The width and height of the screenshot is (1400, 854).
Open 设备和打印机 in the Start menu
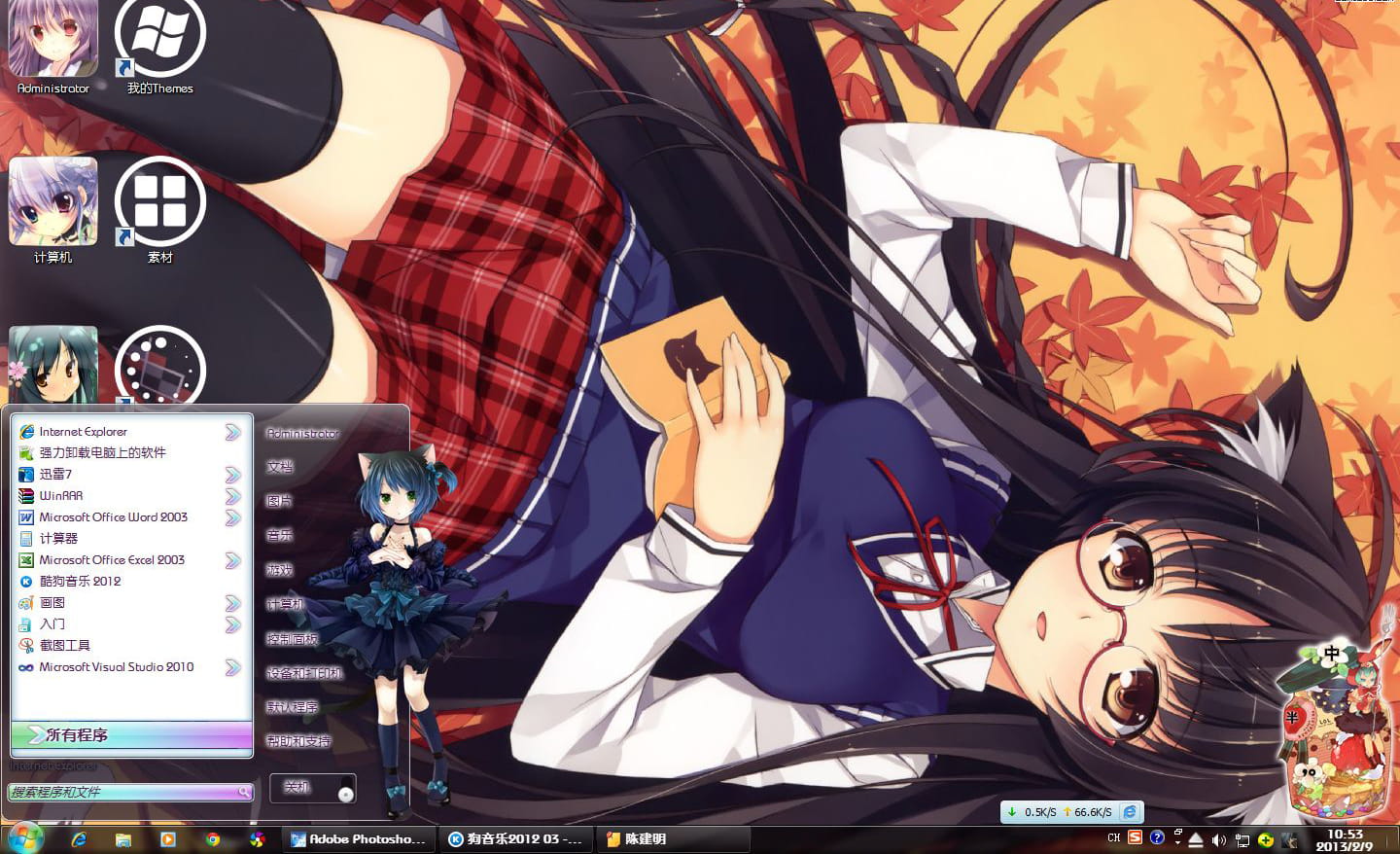(x=303, y=673)
